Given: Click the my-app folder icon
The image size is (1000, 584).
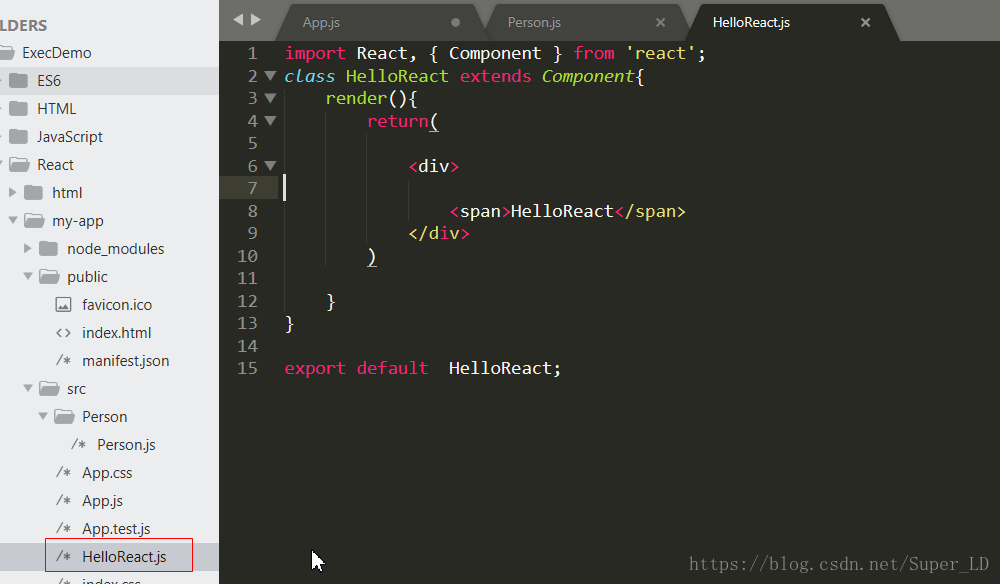Looking at the screenshot, I should tap(34, 220).
